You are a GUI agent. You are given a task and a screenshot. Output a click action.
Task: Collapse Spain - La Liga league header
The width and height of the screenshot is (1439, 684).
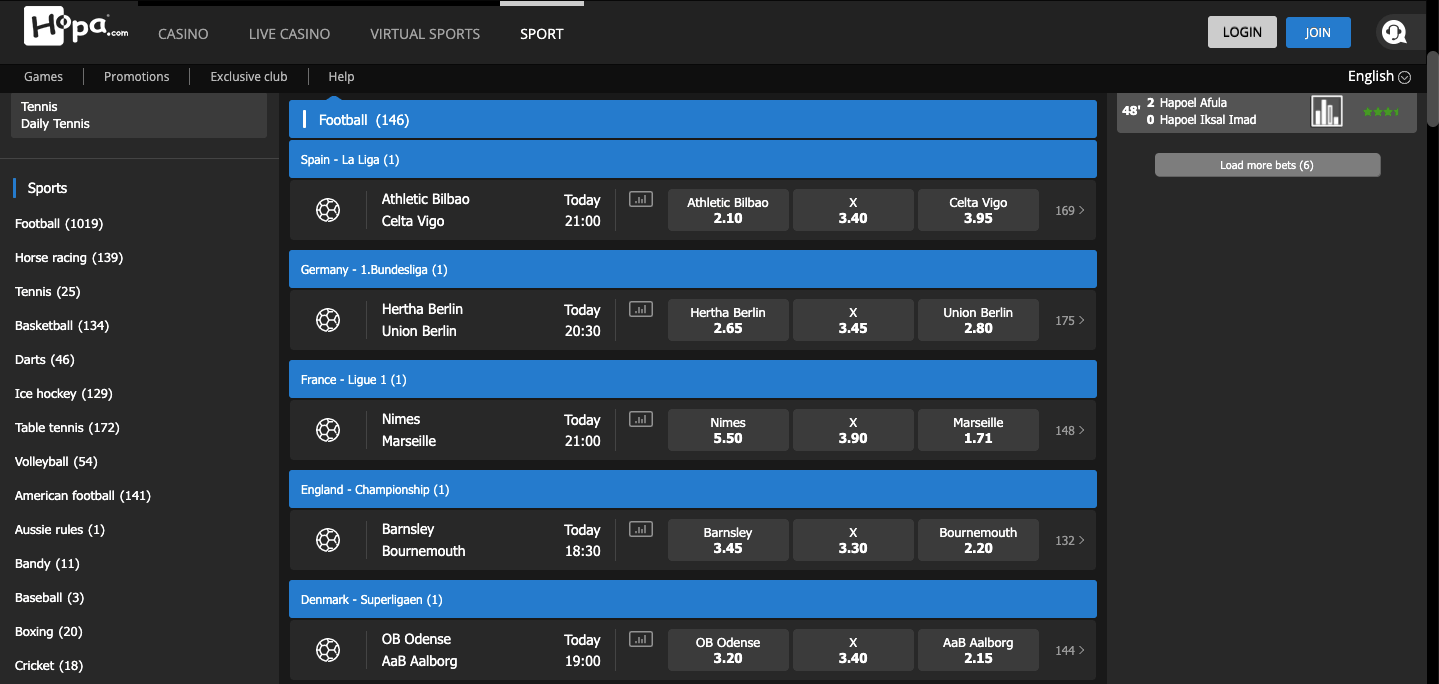[x=693, y=159]
